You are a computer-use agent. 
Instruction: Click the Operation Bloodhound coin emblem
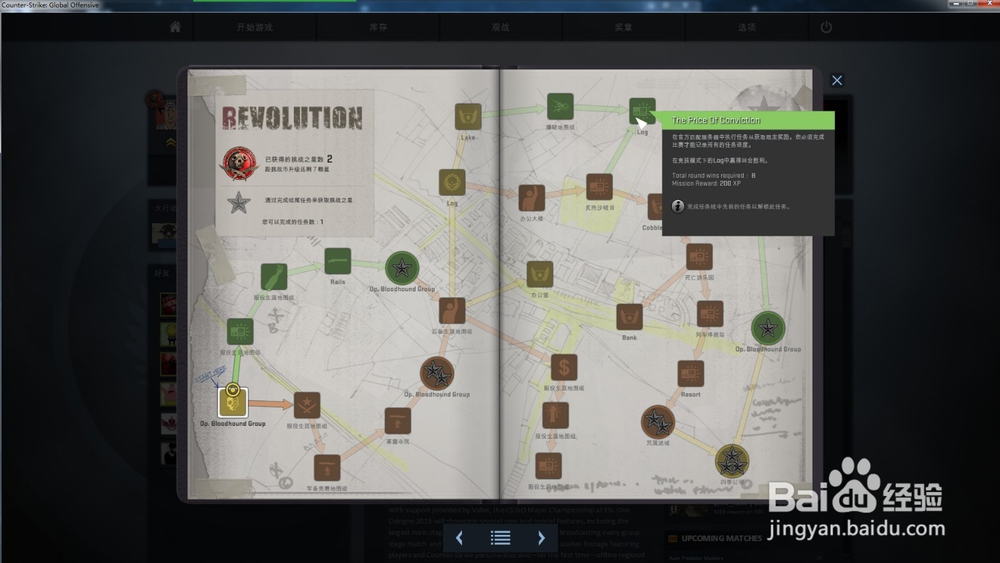[x=239, y=164]
